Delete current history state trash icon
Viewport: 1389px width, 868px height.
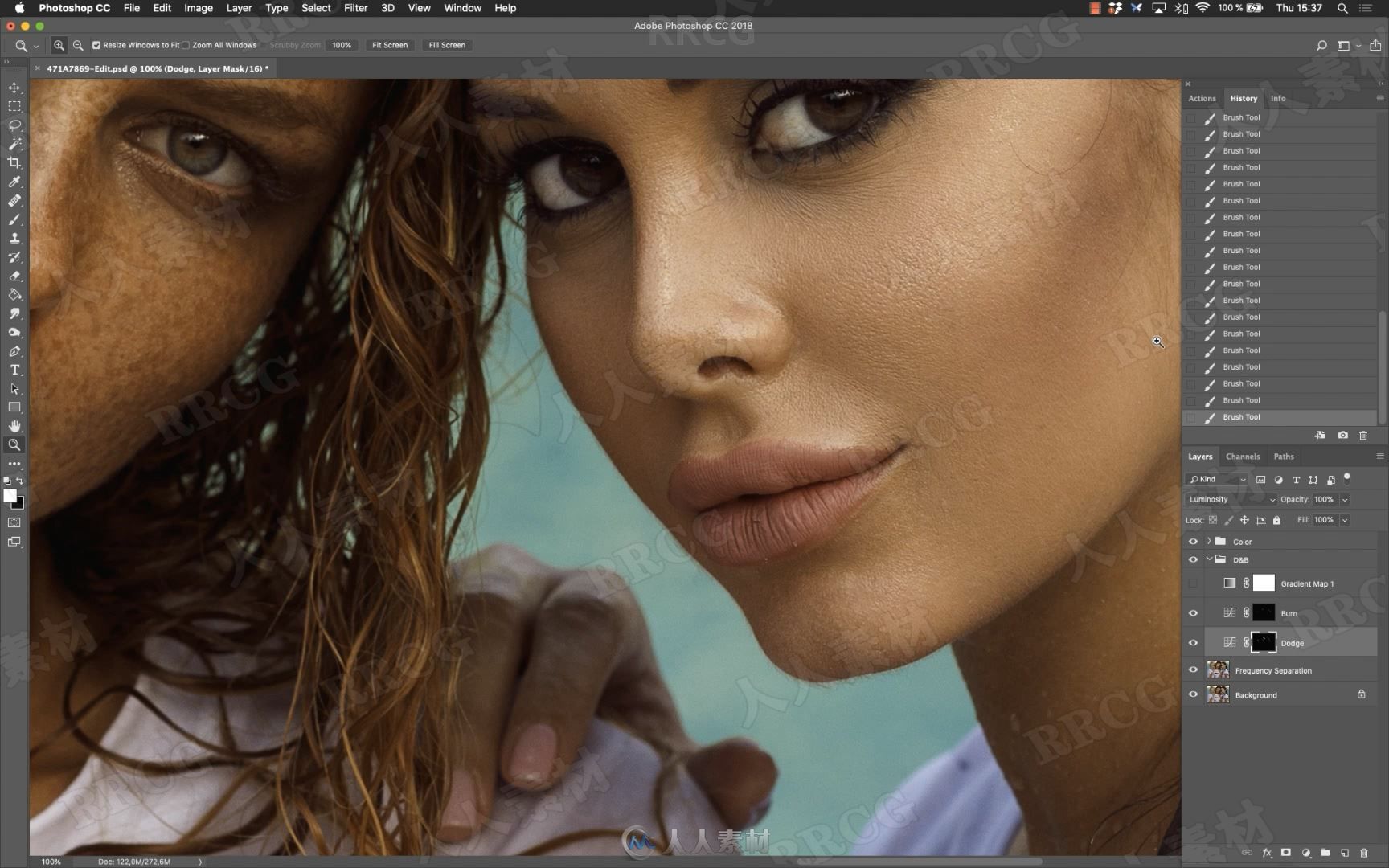coord(1363,435)
